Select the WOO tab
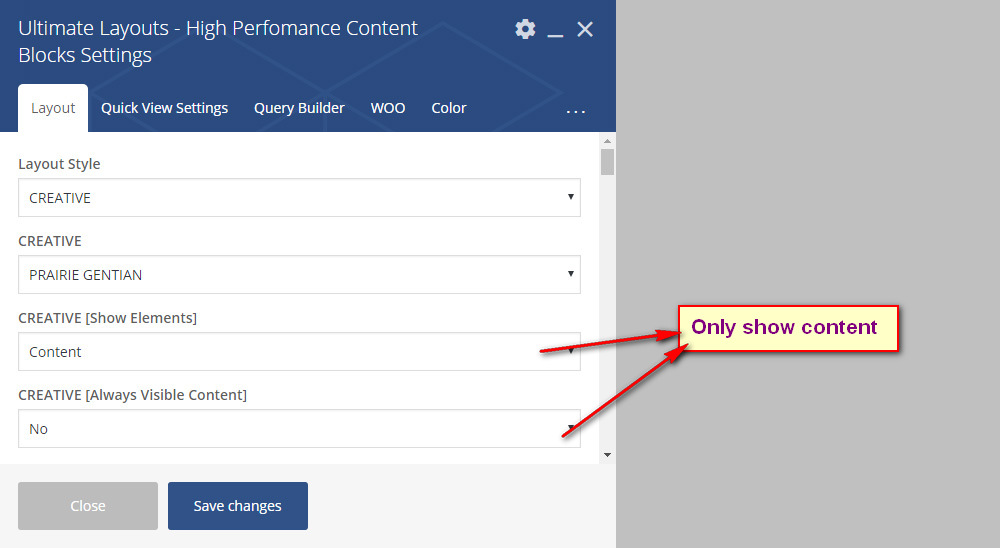Image resolution: width=1000 pixels, height=548 pixels. [388, 108]
